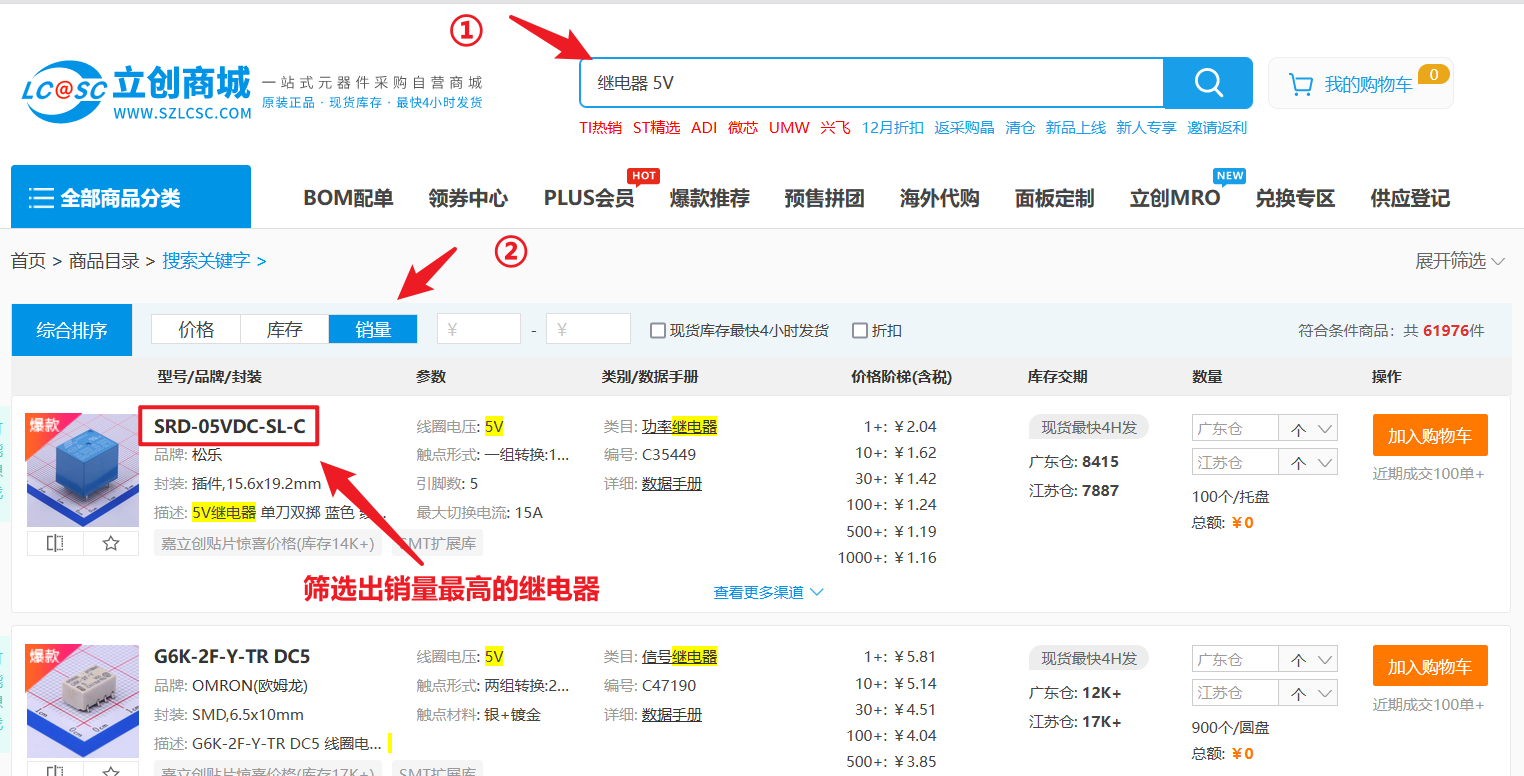Image resolution: width=1524 pixels, height=776 pixels.
Task: Open 数据手册 for G6K-2F-Y-TR DC5
Action: pos(672,715)
